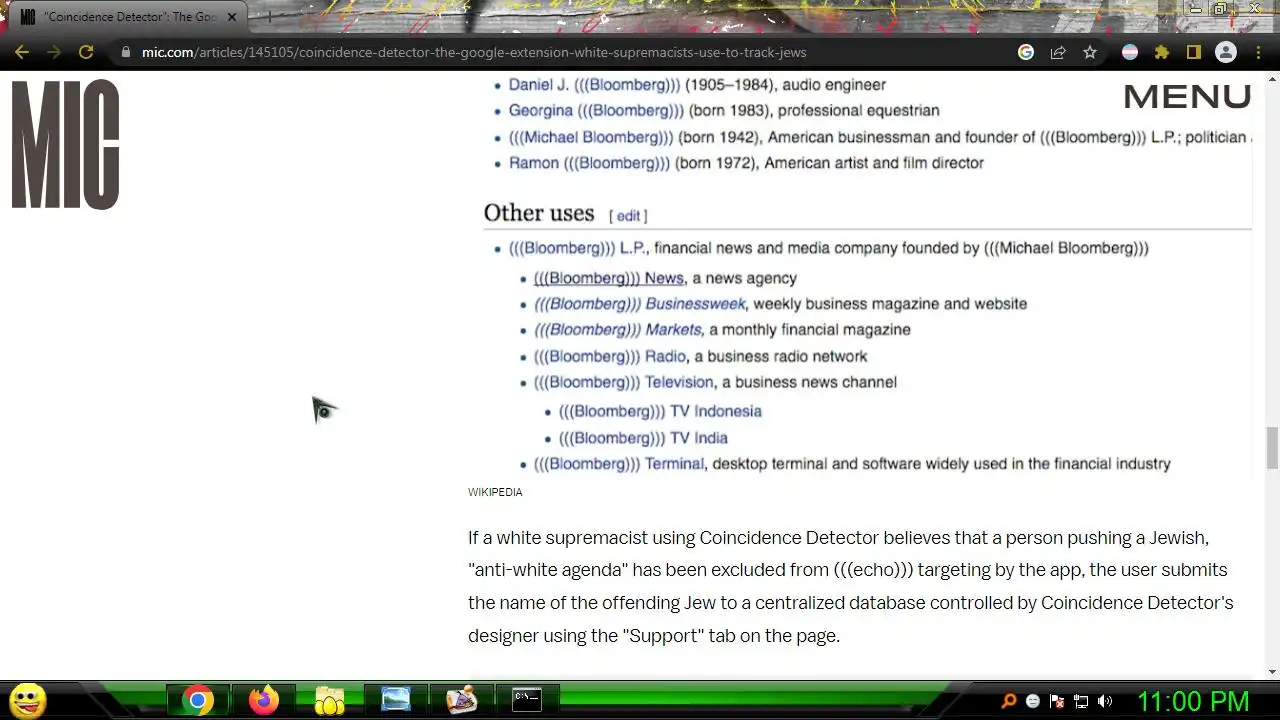
Task: Click the Georgina (((Bloomberg))) link
Action: point(596,111)
